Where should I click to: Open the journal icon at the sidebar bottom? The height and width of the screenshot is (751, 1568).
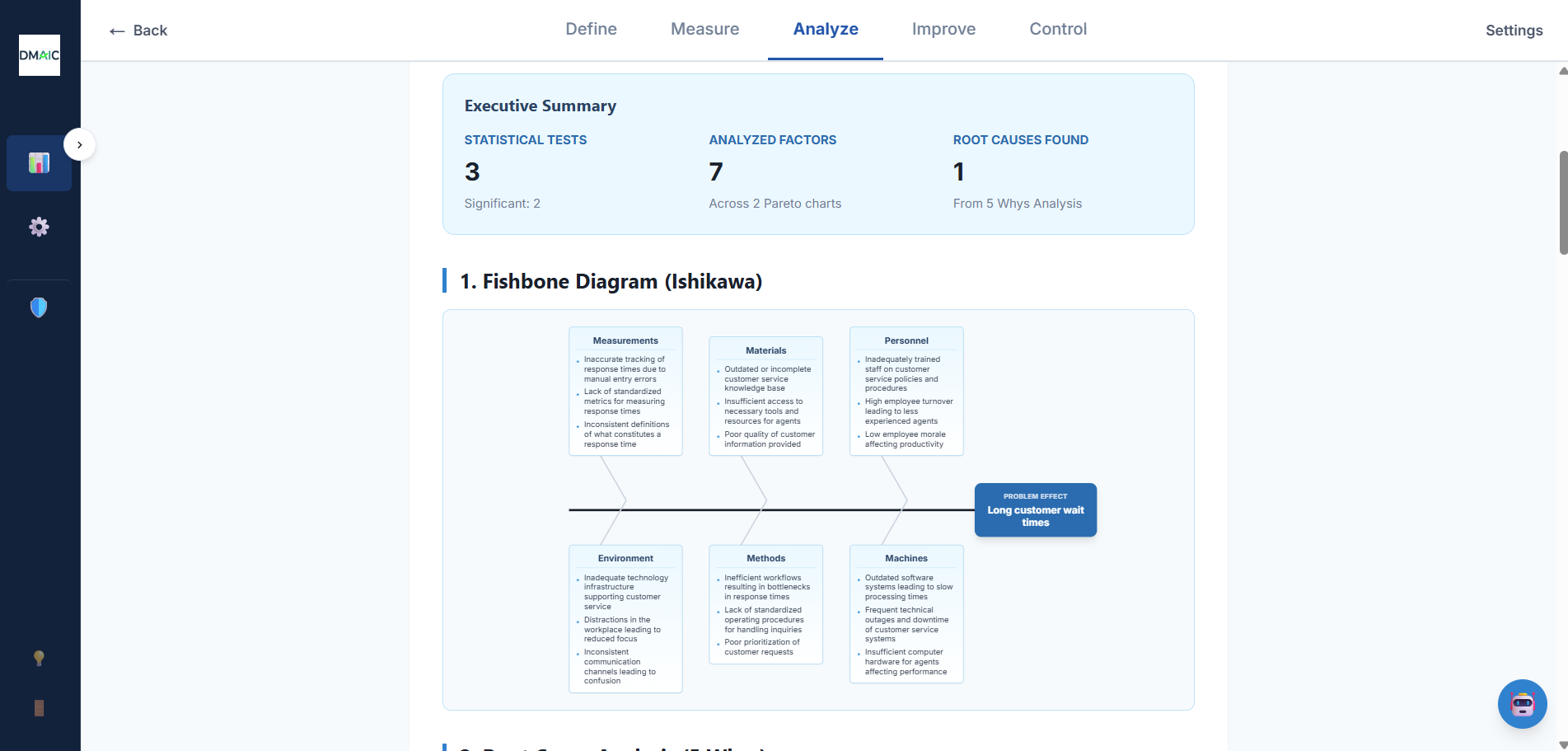click(x=38, y=706)
